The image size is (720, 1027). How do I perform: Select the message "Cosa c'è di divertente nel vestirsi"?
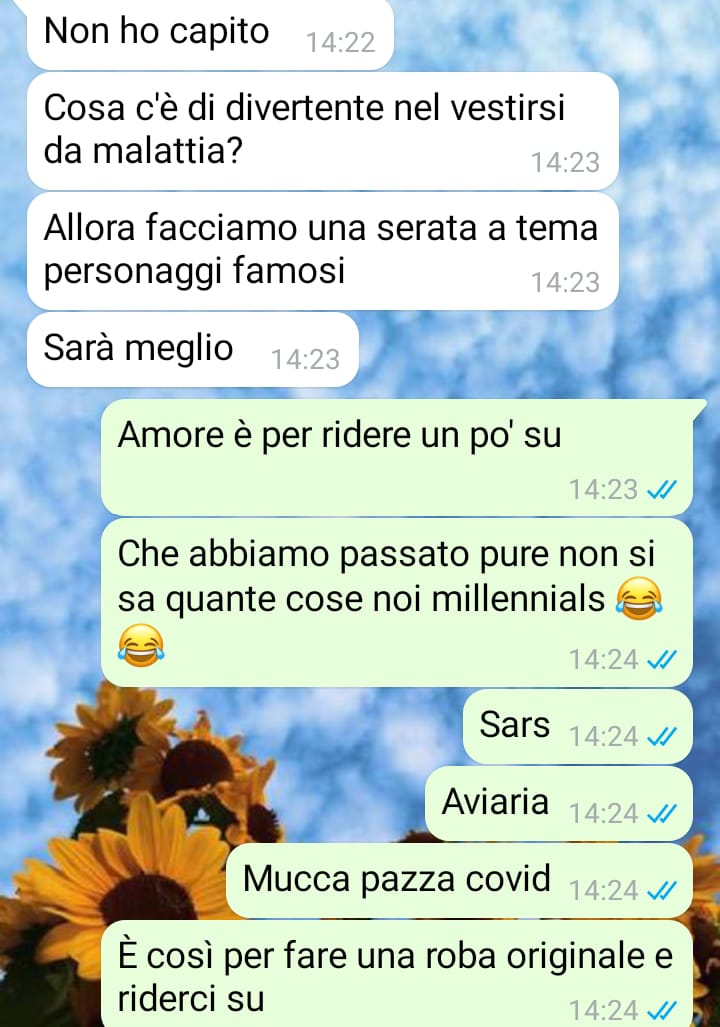point(322,131)
